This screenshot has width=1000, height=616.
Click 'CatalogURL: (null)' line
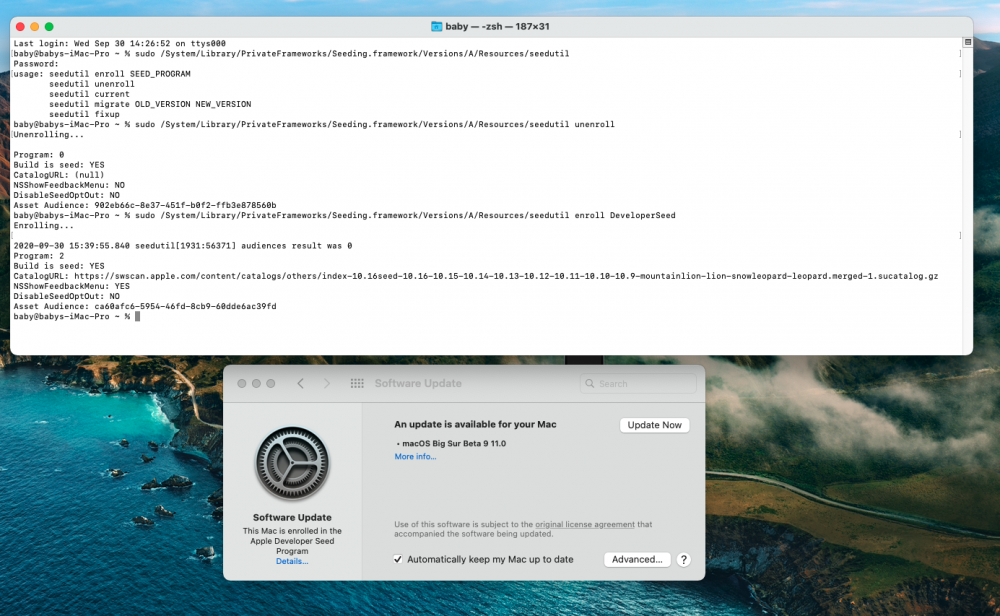pos(59,175)
